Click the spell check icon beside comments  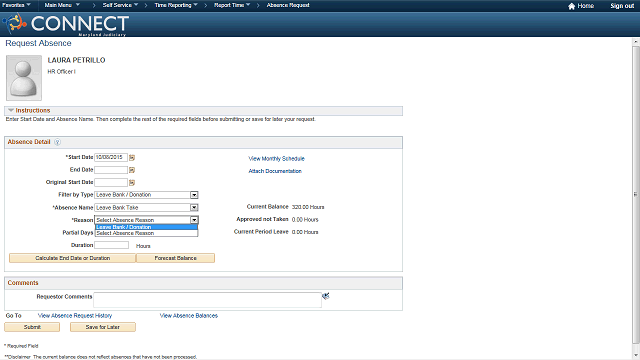(326, 296)
